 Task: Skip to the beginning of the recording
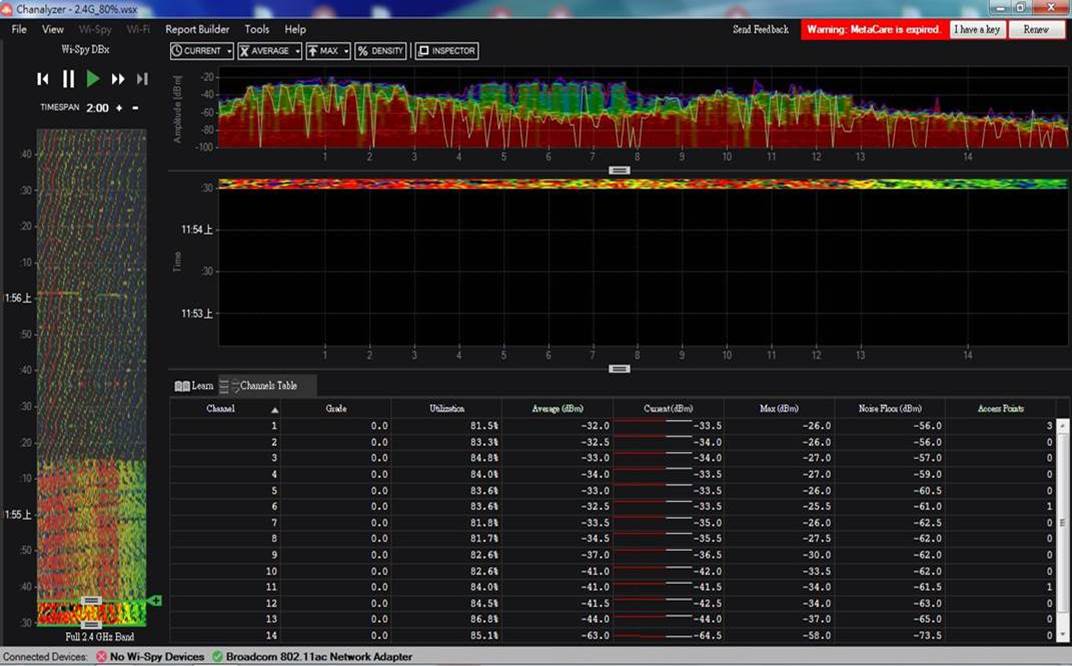tap(42, 79)
